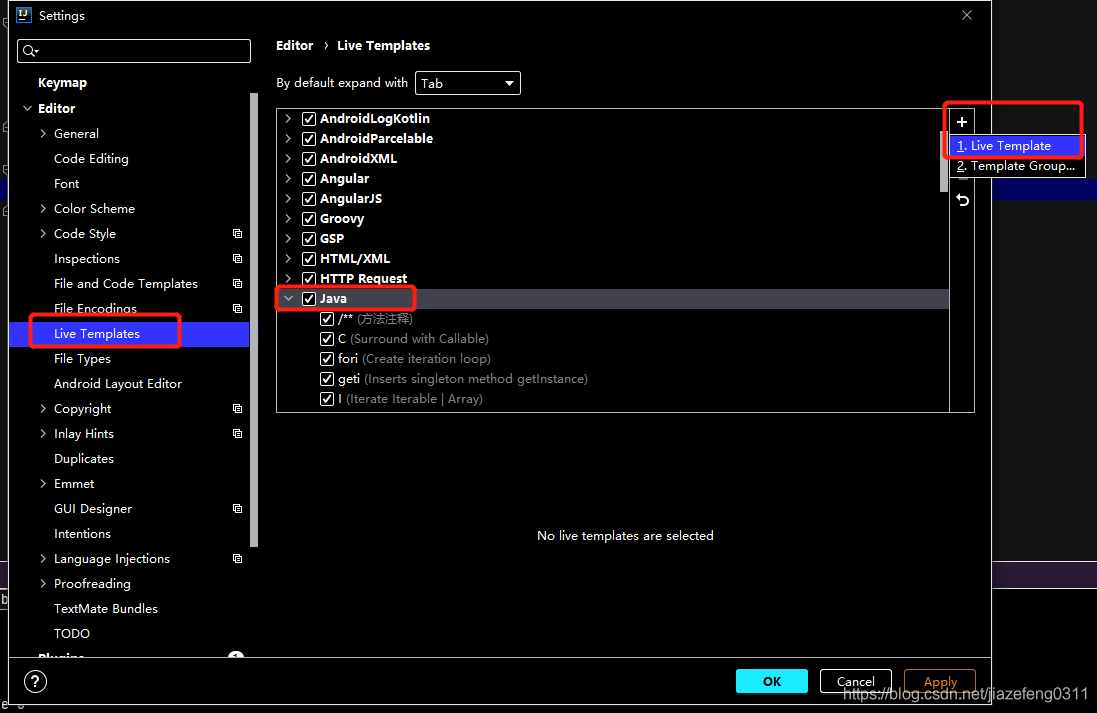Toggle the AngularJS group checkbox
Image resolution: width=1097 pixels, height=713 pixels.
point(309,199)
